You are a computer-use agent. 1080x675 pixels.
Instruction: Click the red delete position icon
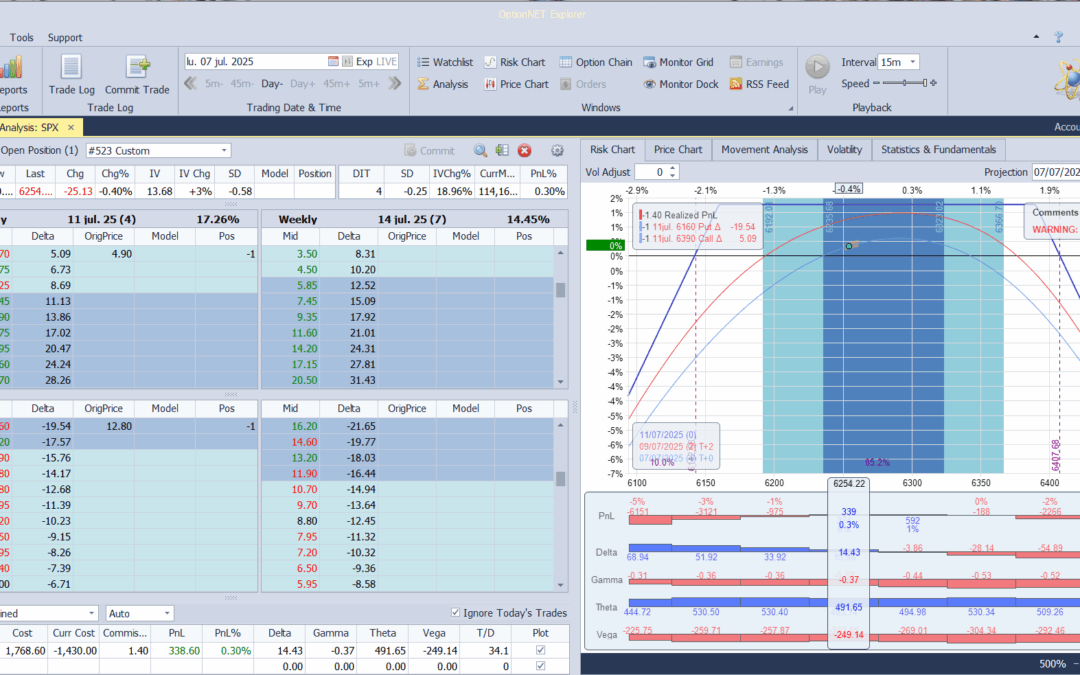(x=524, y=150)
